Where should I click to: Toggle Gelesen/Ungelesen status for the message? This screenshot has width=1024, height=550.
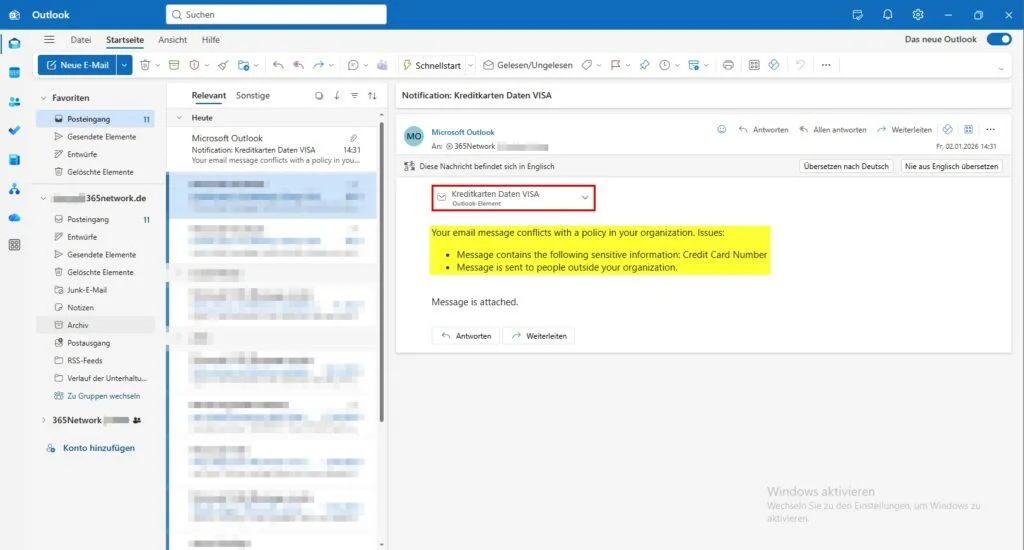[527, 65]
